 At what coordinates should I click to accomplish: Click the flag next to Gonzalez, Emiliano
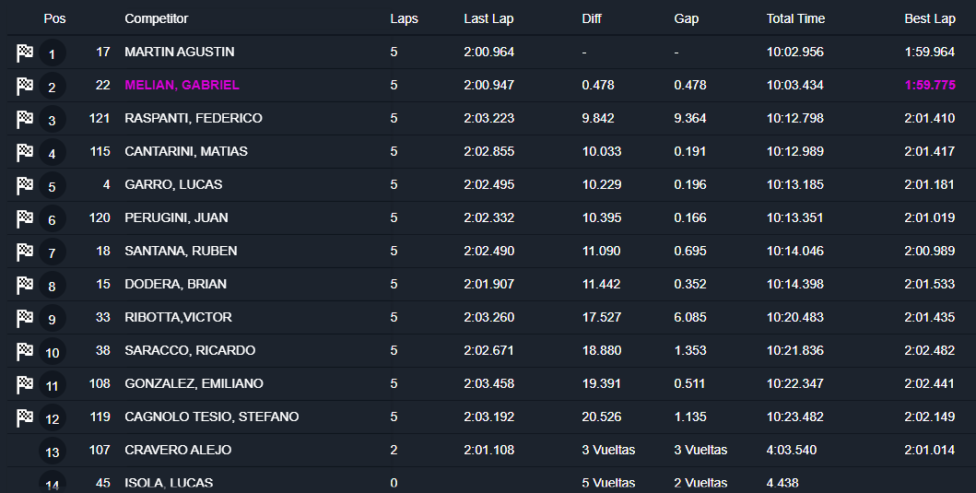tap(25, 384)
